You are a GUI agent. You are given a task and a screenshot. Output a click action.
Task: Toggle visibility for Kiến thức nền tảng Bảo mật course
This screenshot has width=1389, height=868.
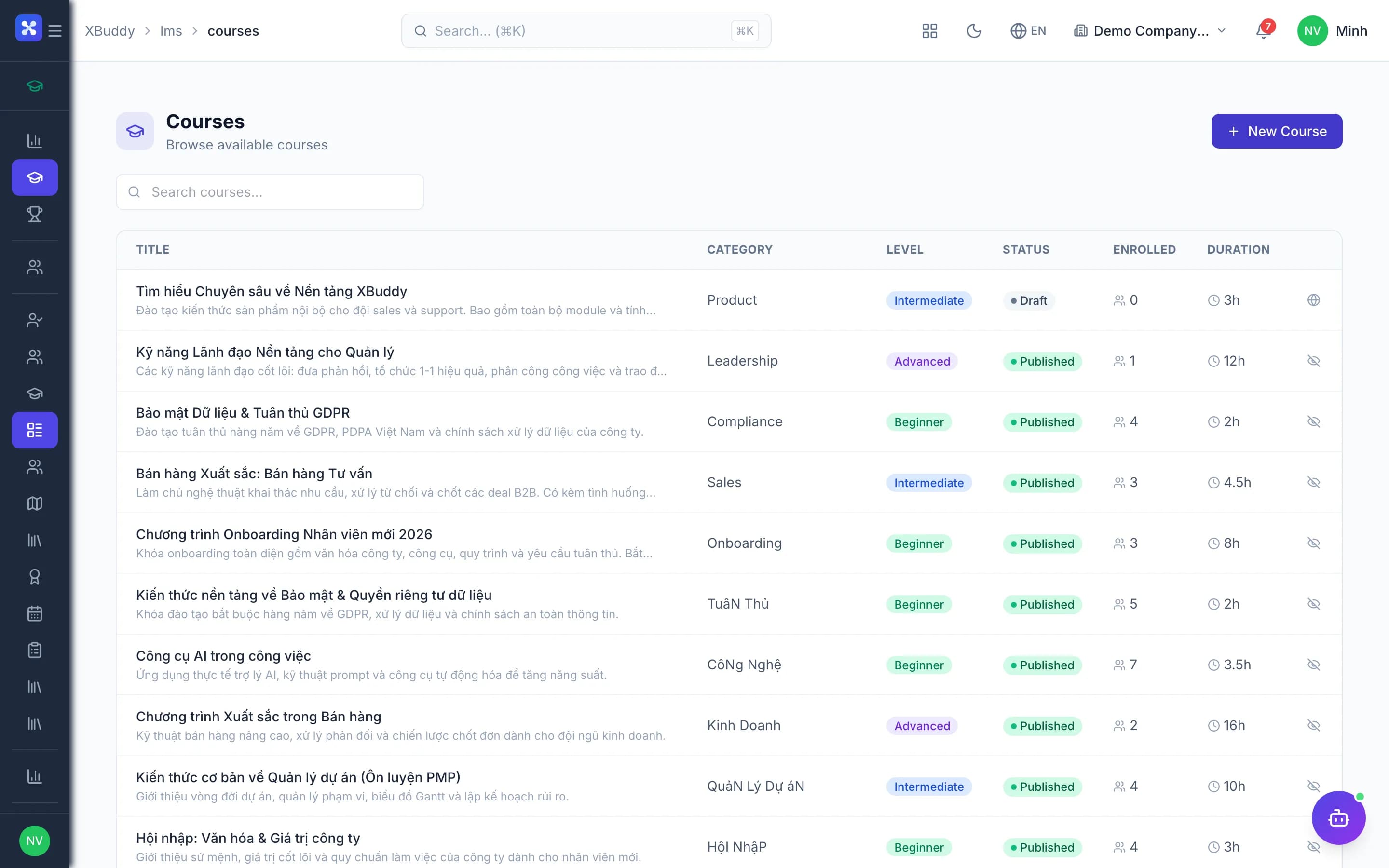click(x=1313, y=605)
